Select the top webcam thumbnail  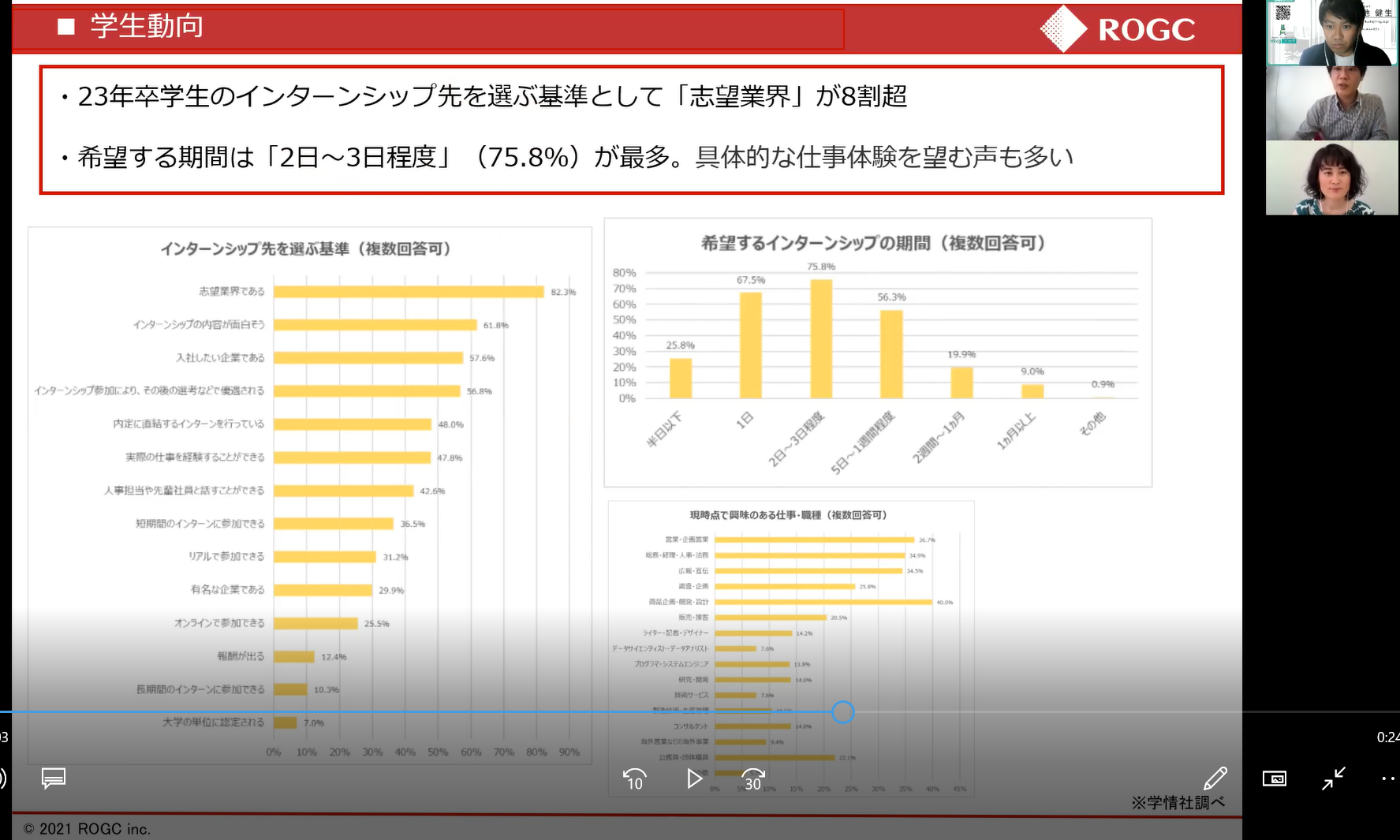coord(1332,33)
